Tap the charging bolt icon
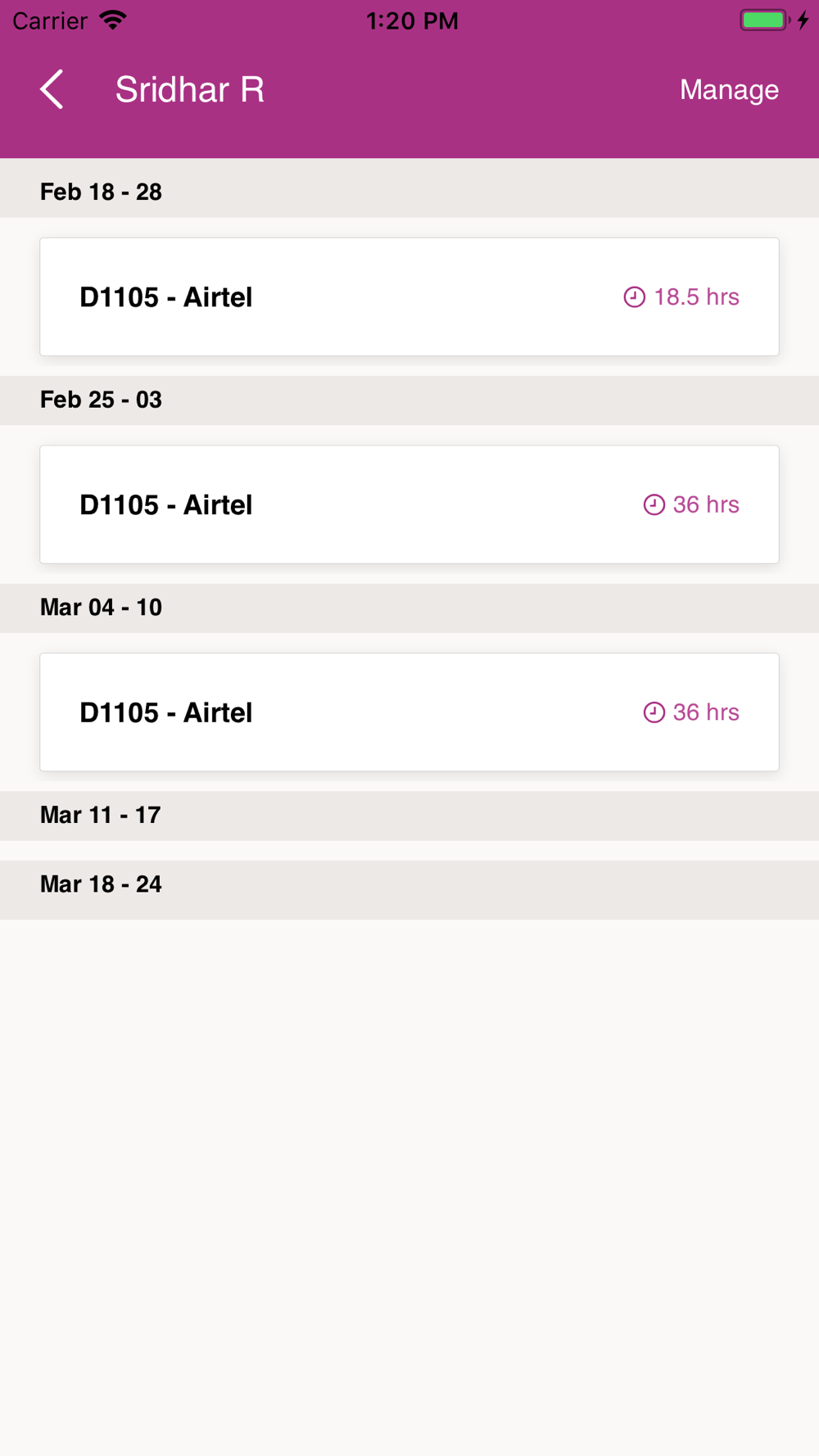Screen dimensions: 819x1456 803,20
